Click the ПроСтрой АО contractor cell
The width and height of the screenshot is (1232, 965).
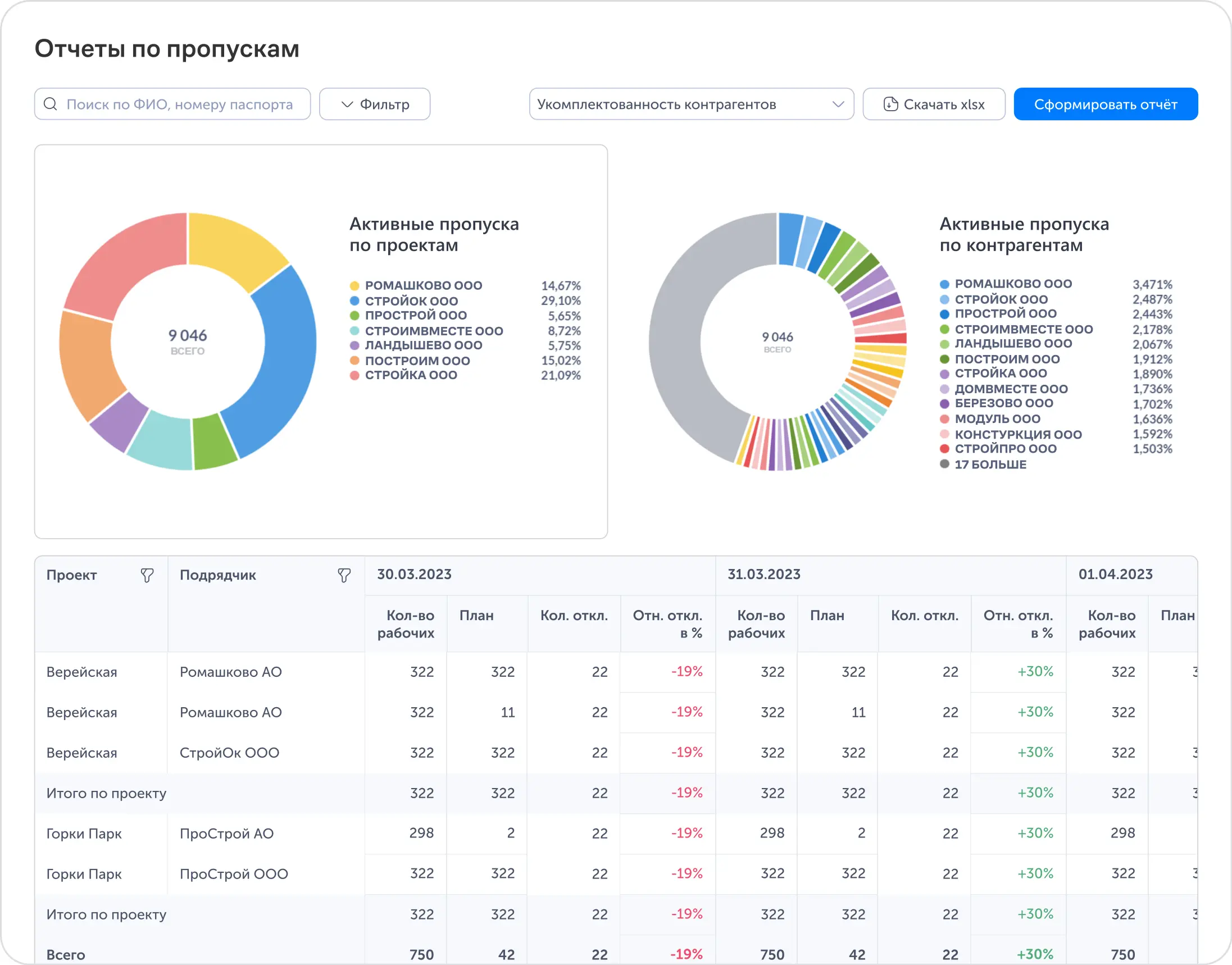coord(226,834)
